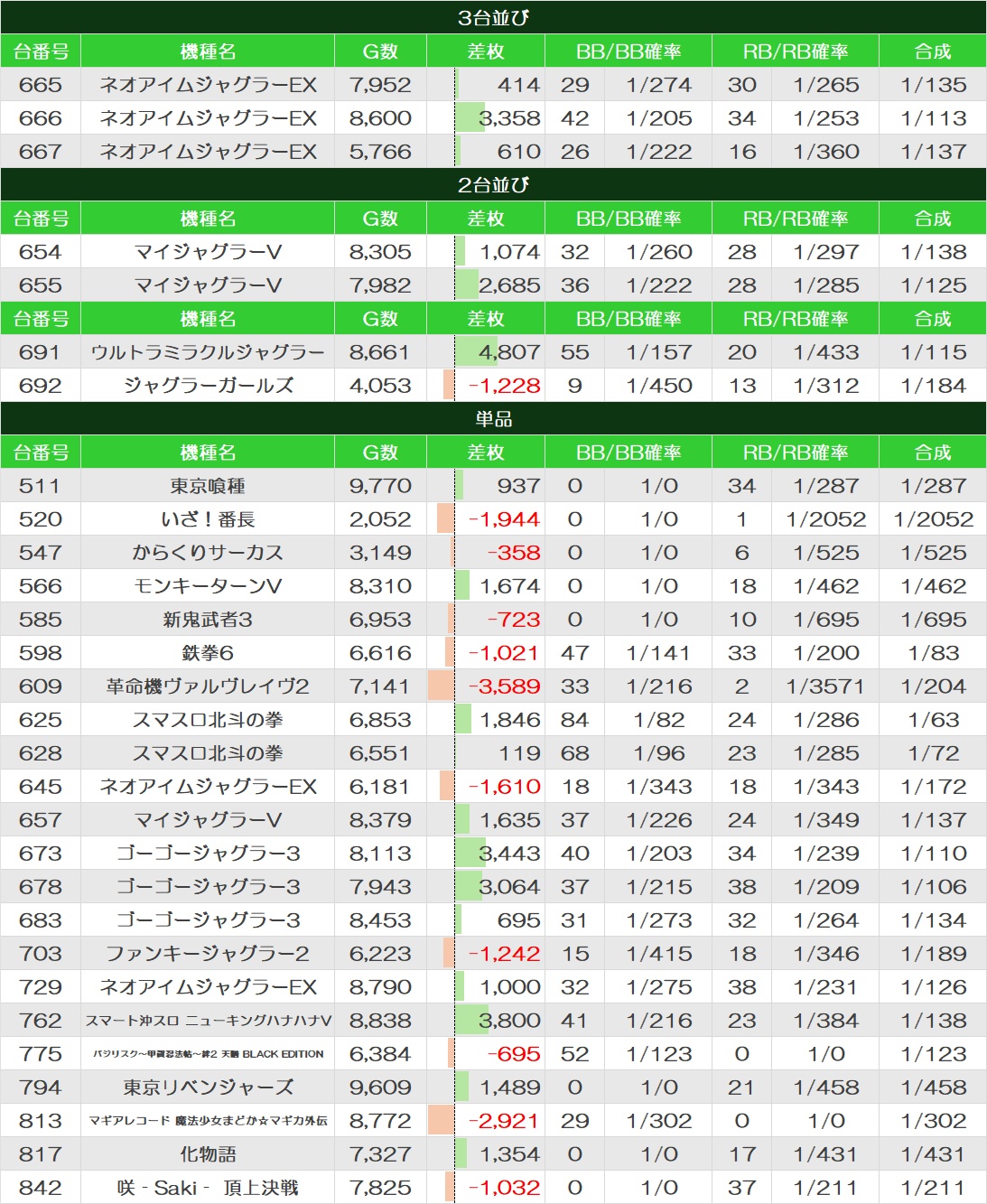Click ウルトラミラクルジャグラー machine name
The height and width of the screenshot is (1204, 987).
[208, 352]
